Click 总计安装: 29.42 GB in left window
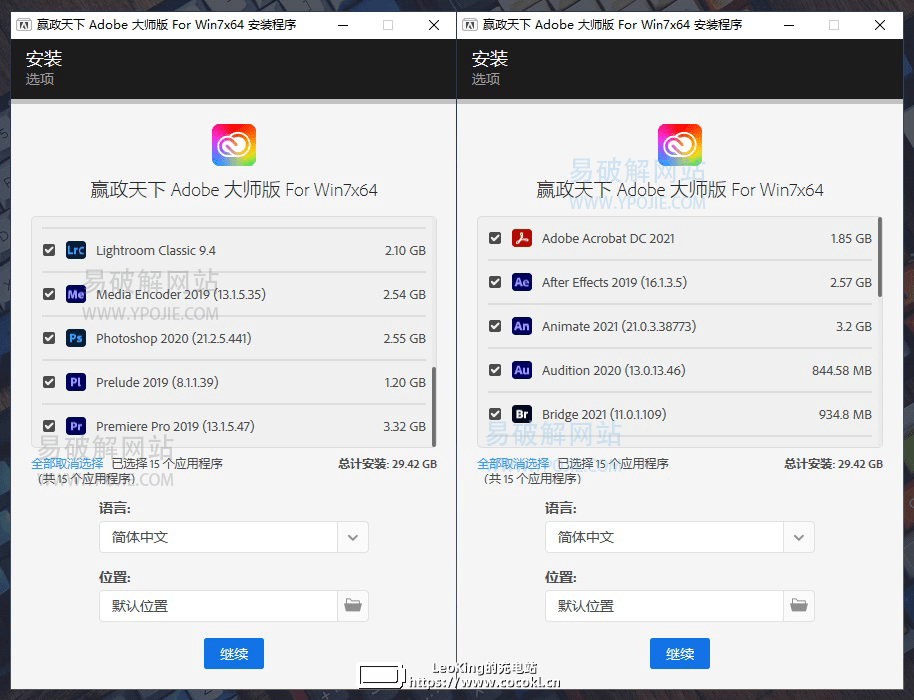Screen dimensions: 914x700 pyautogui.click(x=388, y=464)
